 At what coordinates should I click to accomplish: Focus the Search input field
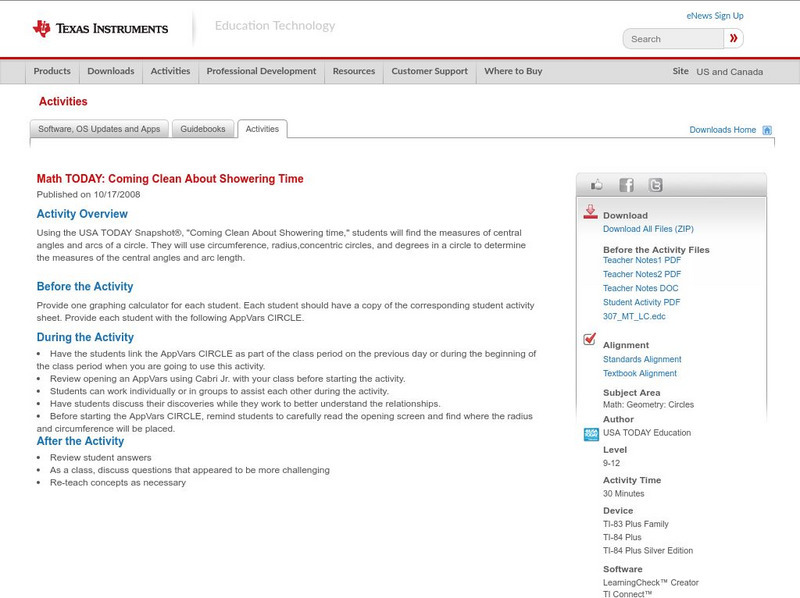673,39
